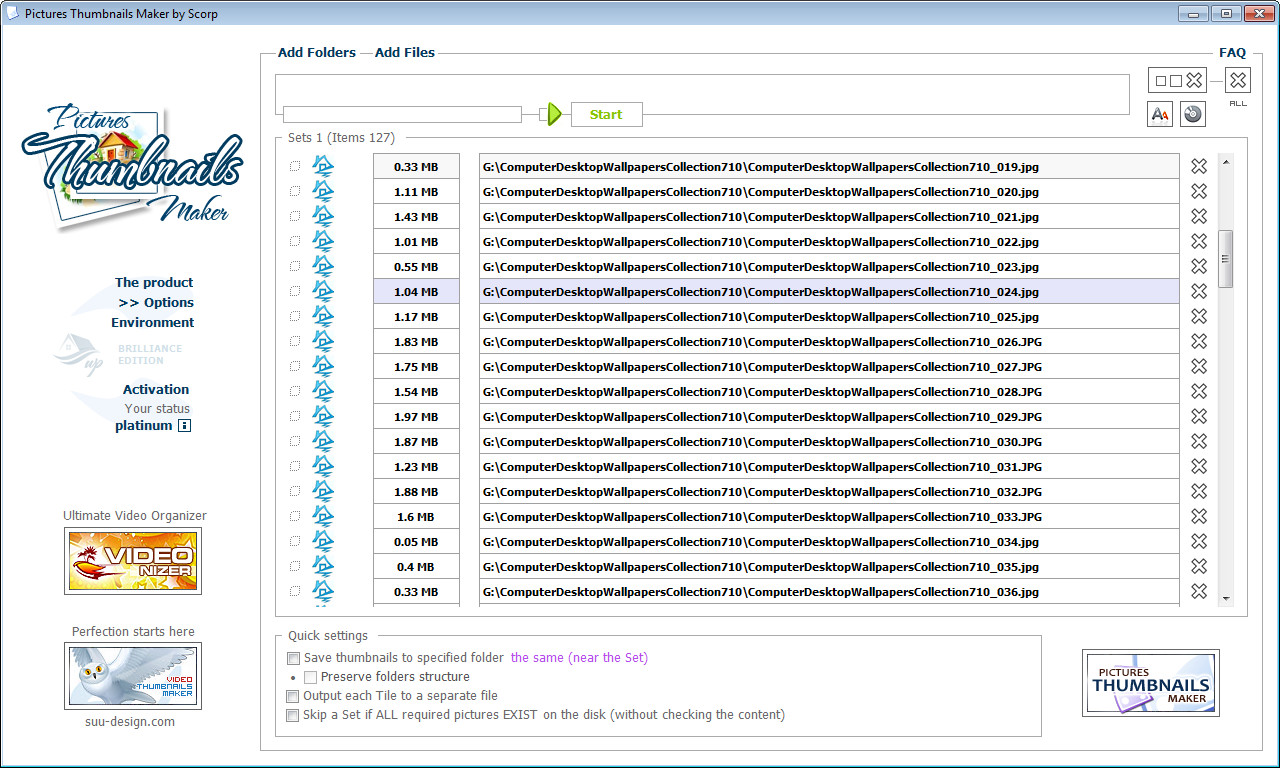The height and width of the screenshot is (768, 1280).
Task: Open the font settings Aa icon
Action: (1160, 114)
